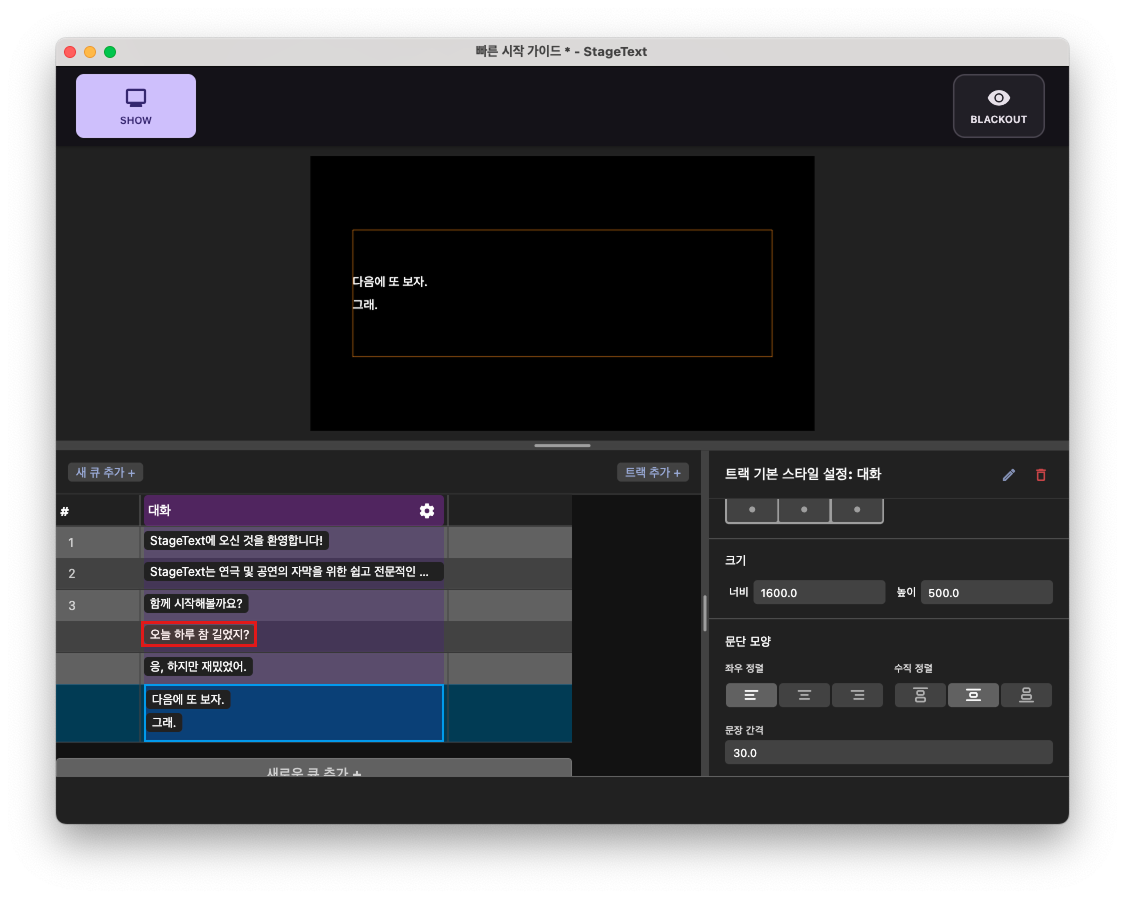Click the red trash icon to delete track style
Viewport: 1125px width, 898px height.
(1040, 475)
